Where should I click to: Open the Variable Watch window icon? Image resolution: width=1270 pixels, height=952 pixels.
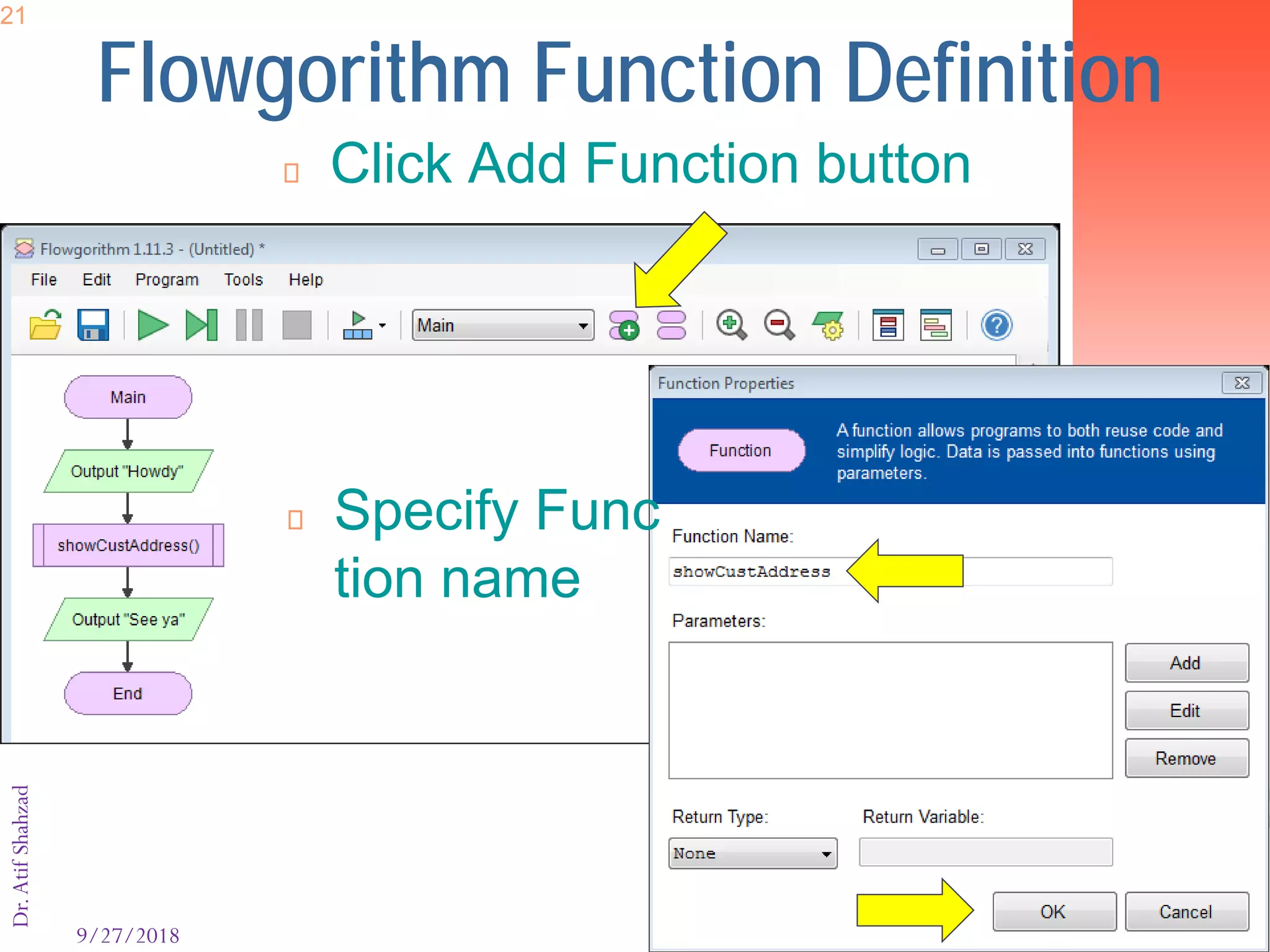coord(888,325)
